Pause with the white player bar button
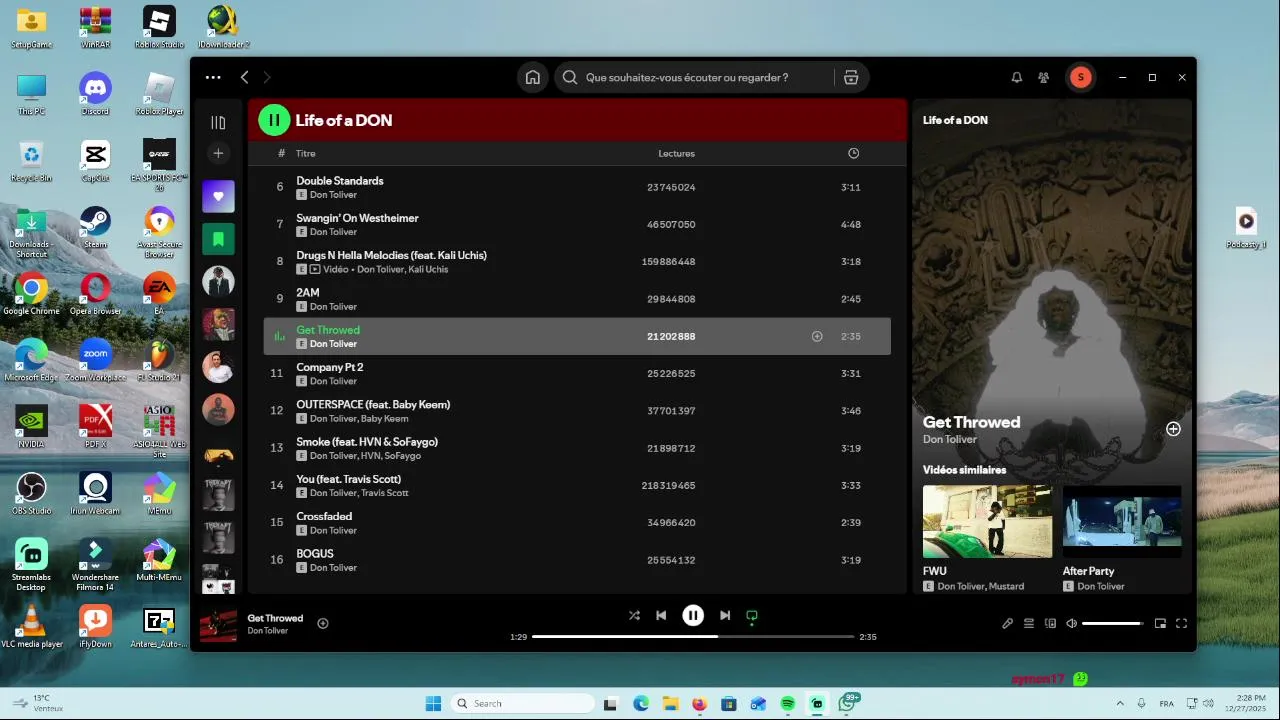1280x720 pixels. coord(693,615)
